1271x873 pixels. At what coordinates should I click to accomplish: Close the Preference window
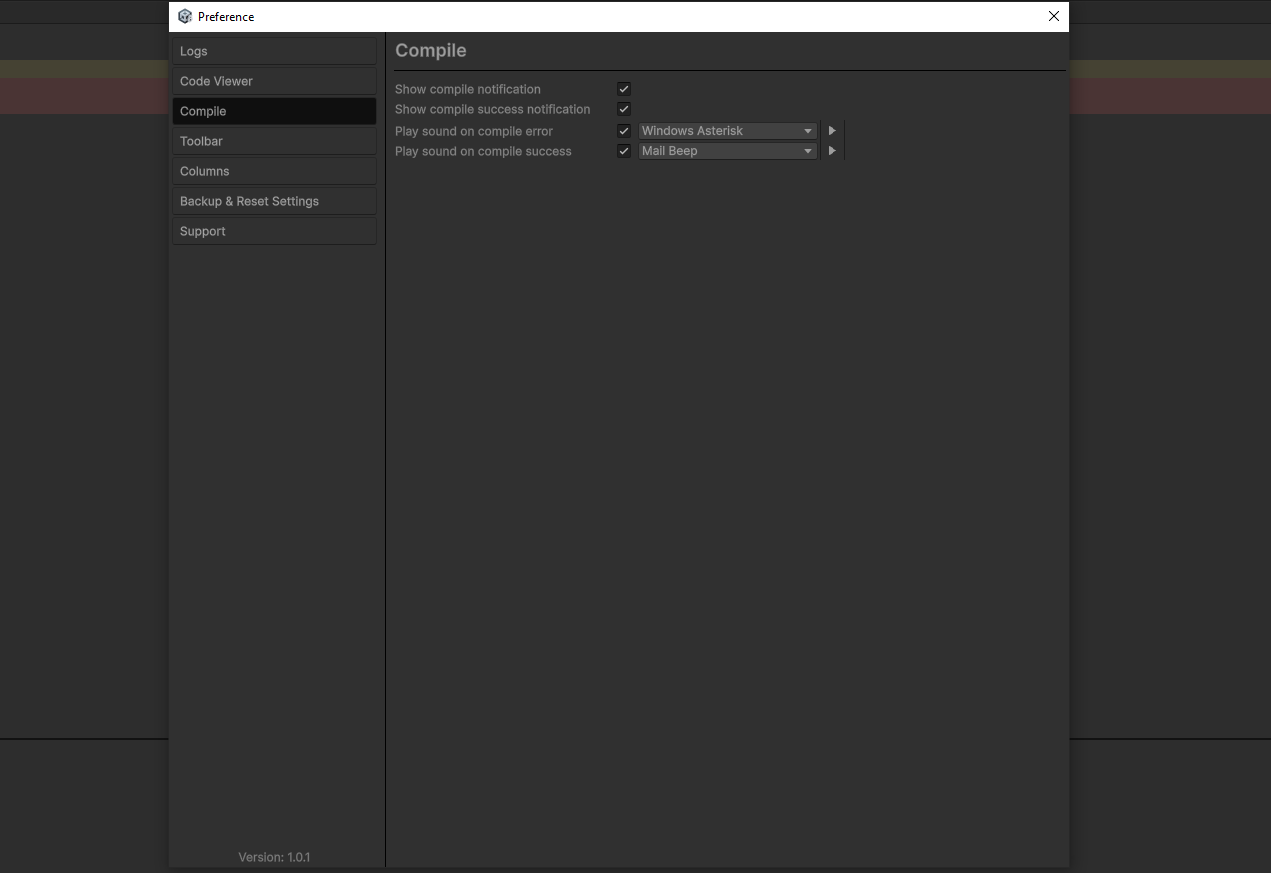coord(1053,16)
